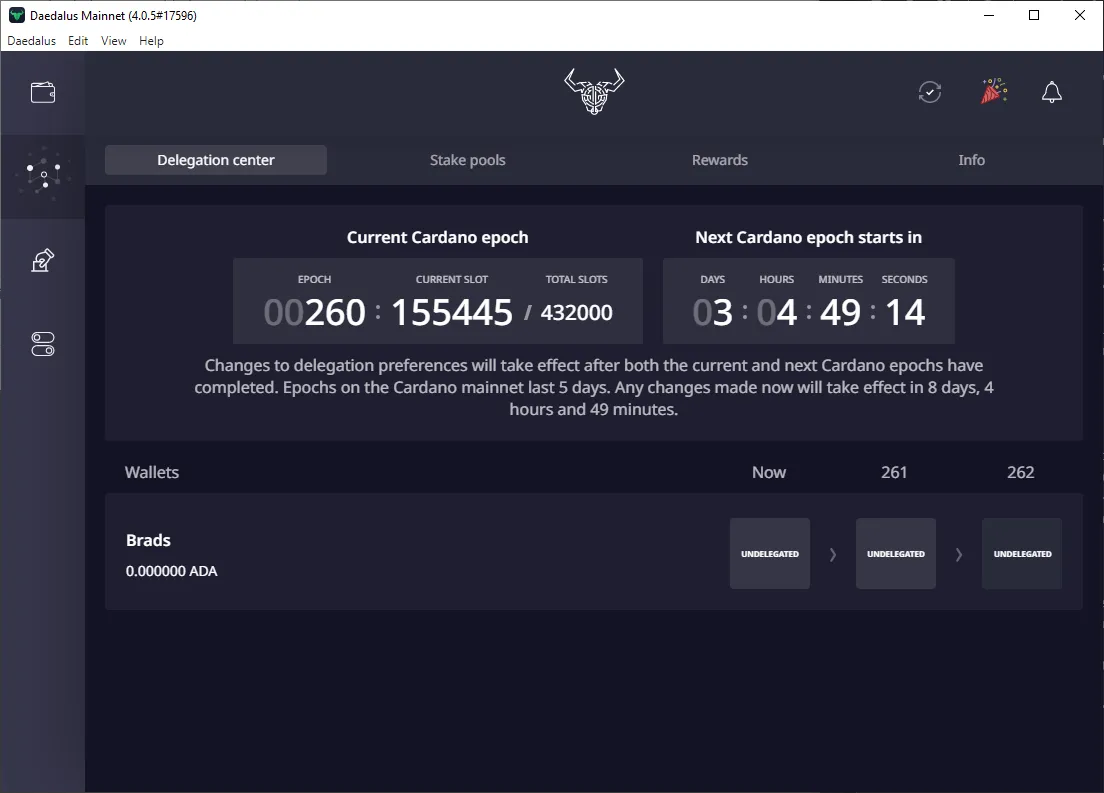Click the countdown days value 03
Screen dimensions: 1104x793
tap(713, 312)
